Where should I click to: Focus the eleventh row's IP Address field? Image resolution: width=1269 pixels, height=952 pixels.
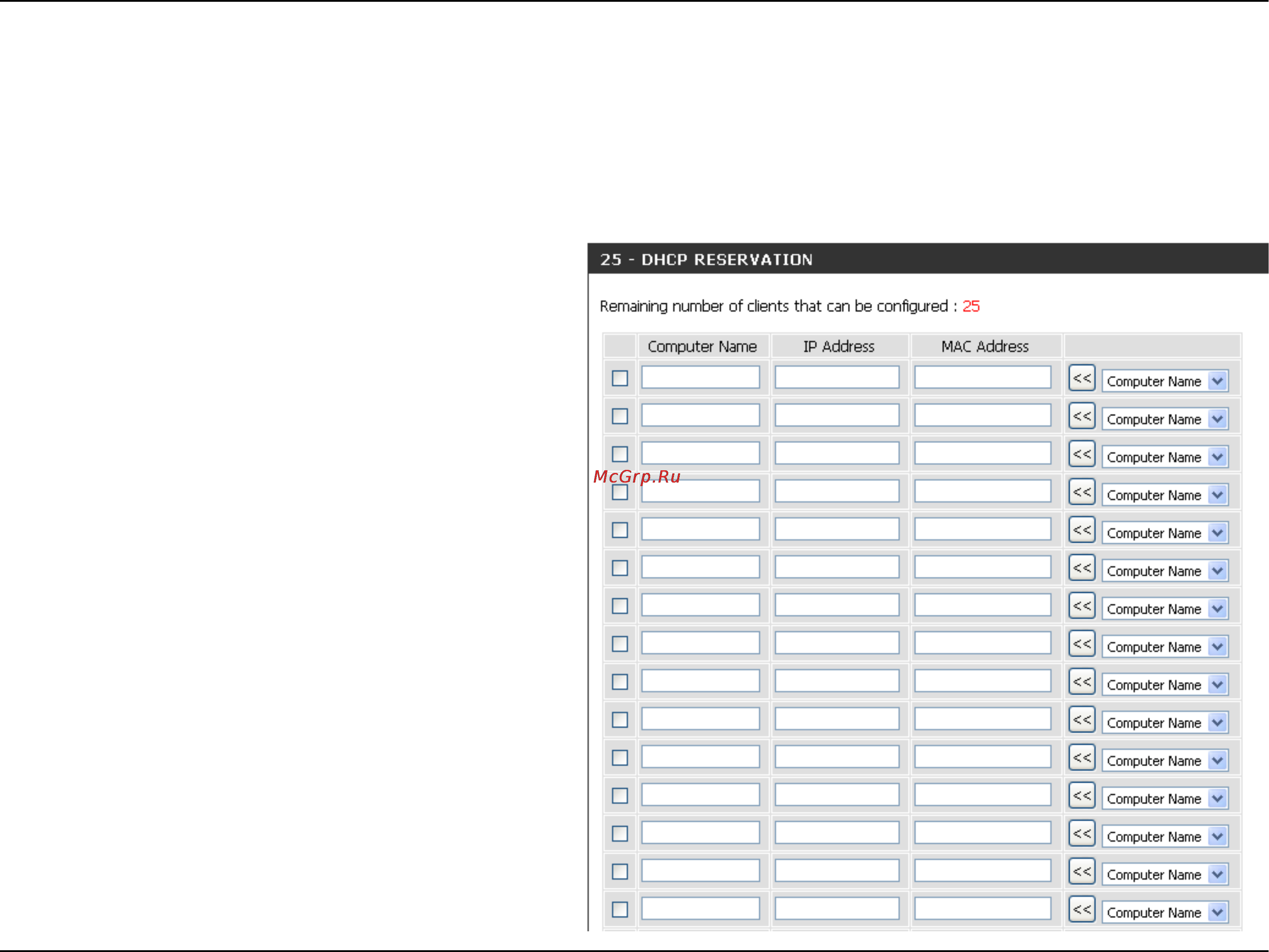[837, 756]
